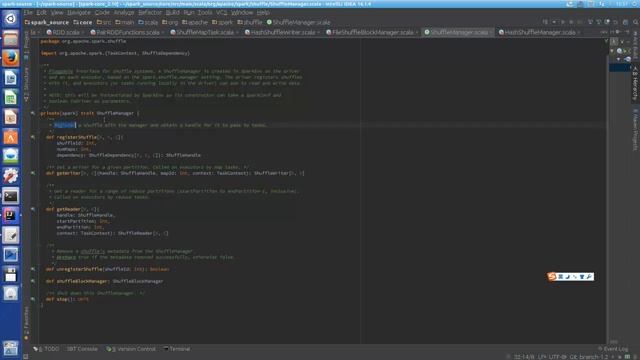640x360 pixels.
Task: Click the gutter marker beside unregisterShuffle method
Action: click(x=33, y=269)
